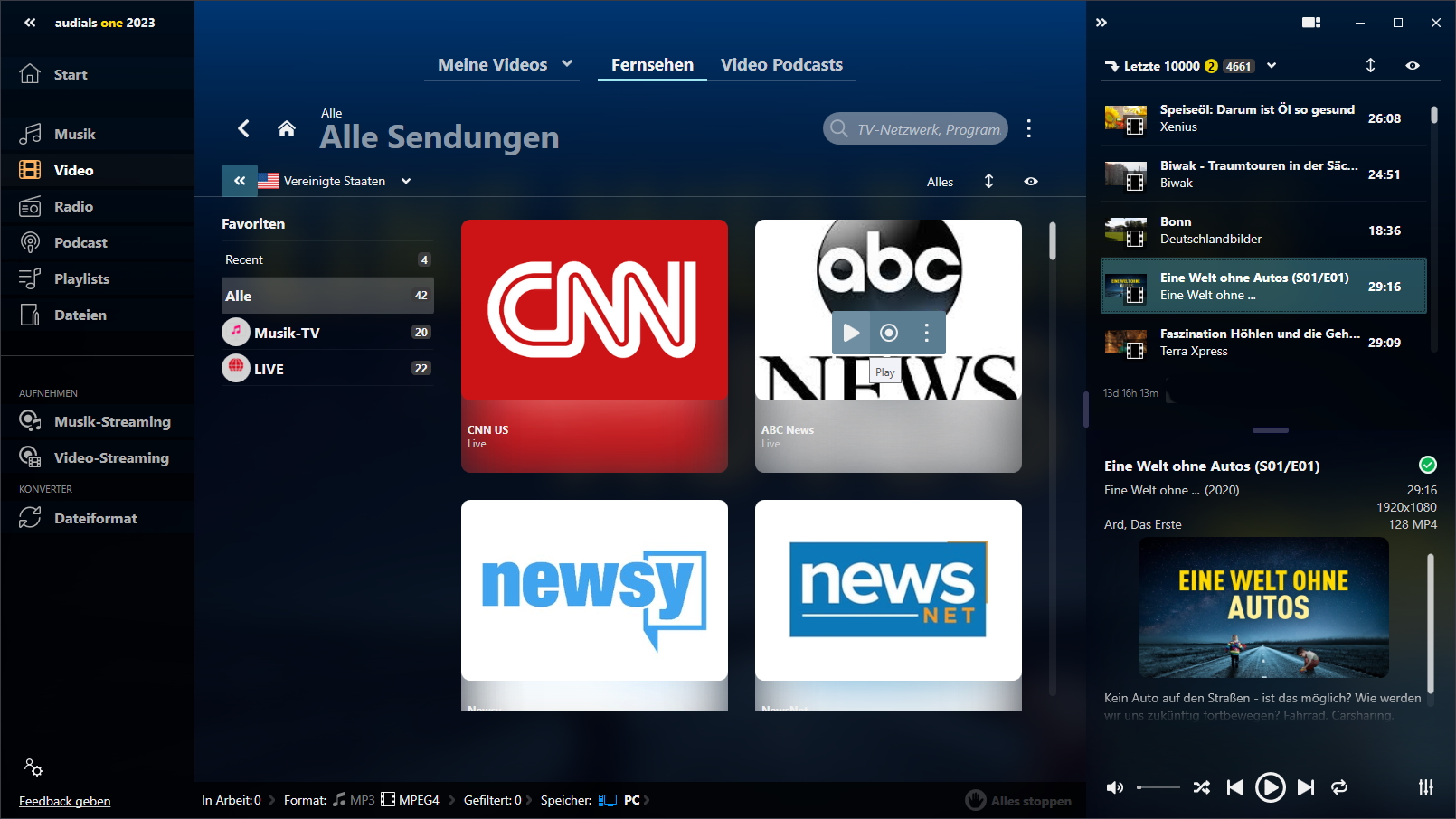This screenshot has width=1456, height=819.
Task: Open ABC News more options
Action: pyautogui.click(x=927, y=333)
